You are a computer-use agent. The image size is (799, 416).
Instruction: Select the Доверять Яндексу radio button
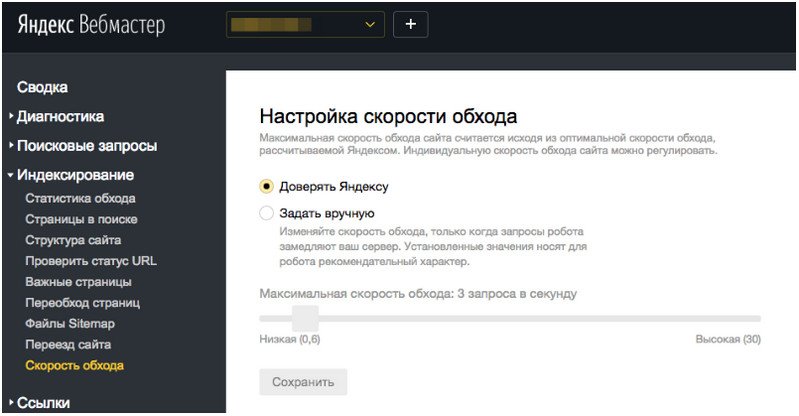click(266, 186)
